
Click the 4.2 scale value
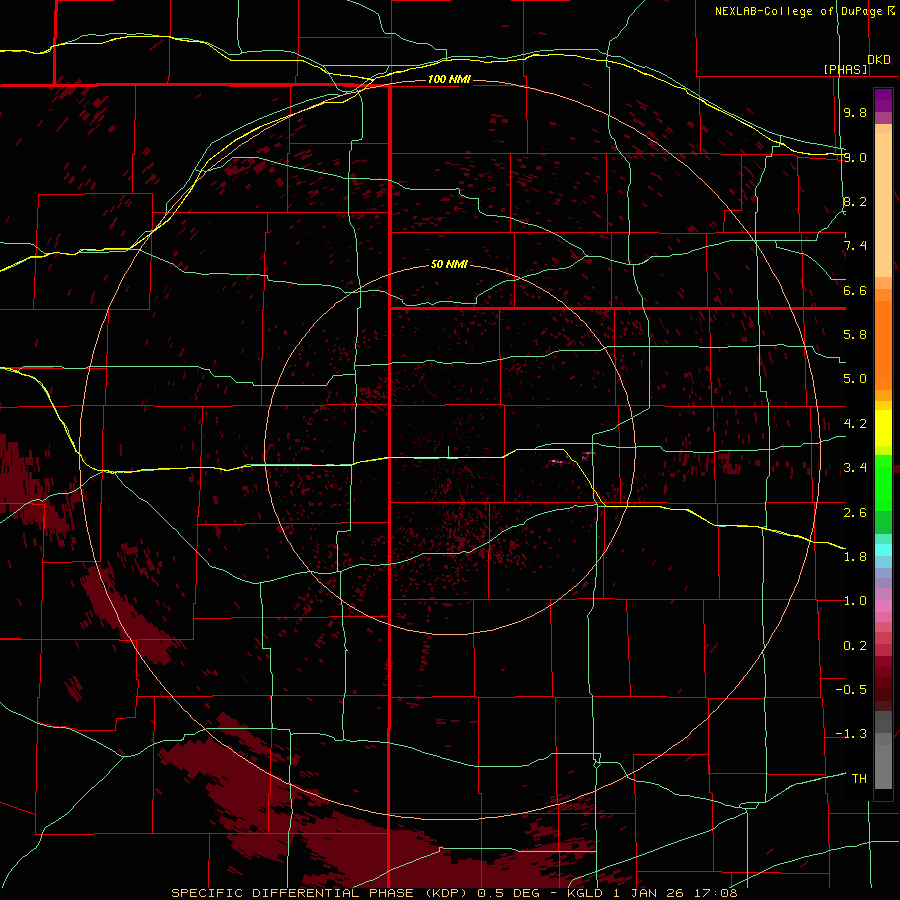855,424
